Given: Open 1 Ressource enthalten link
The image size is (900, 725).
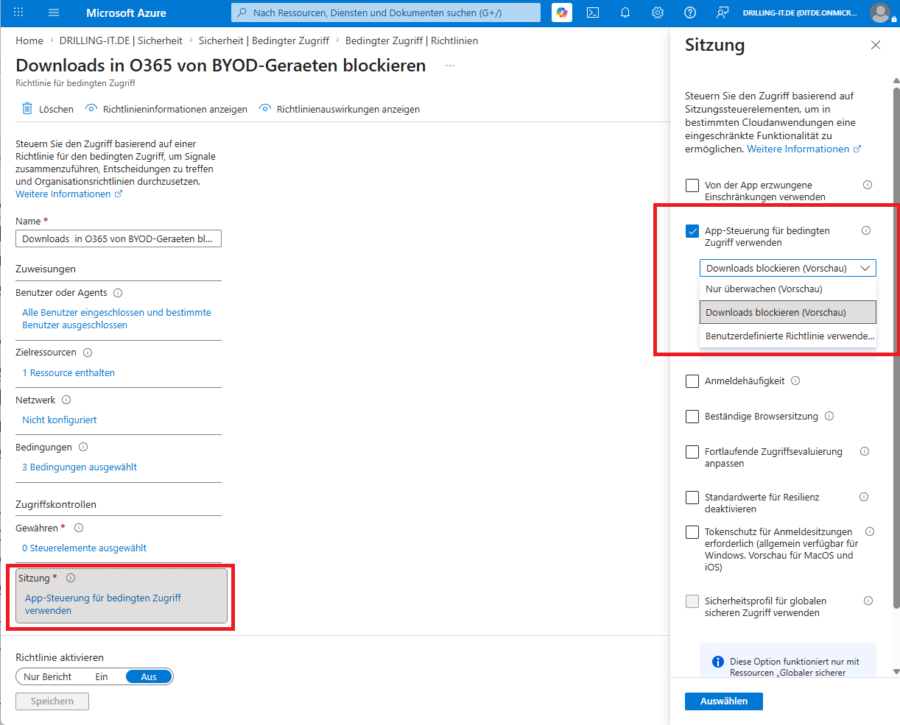Looking at the screenshot, I should tap(68, 373).
